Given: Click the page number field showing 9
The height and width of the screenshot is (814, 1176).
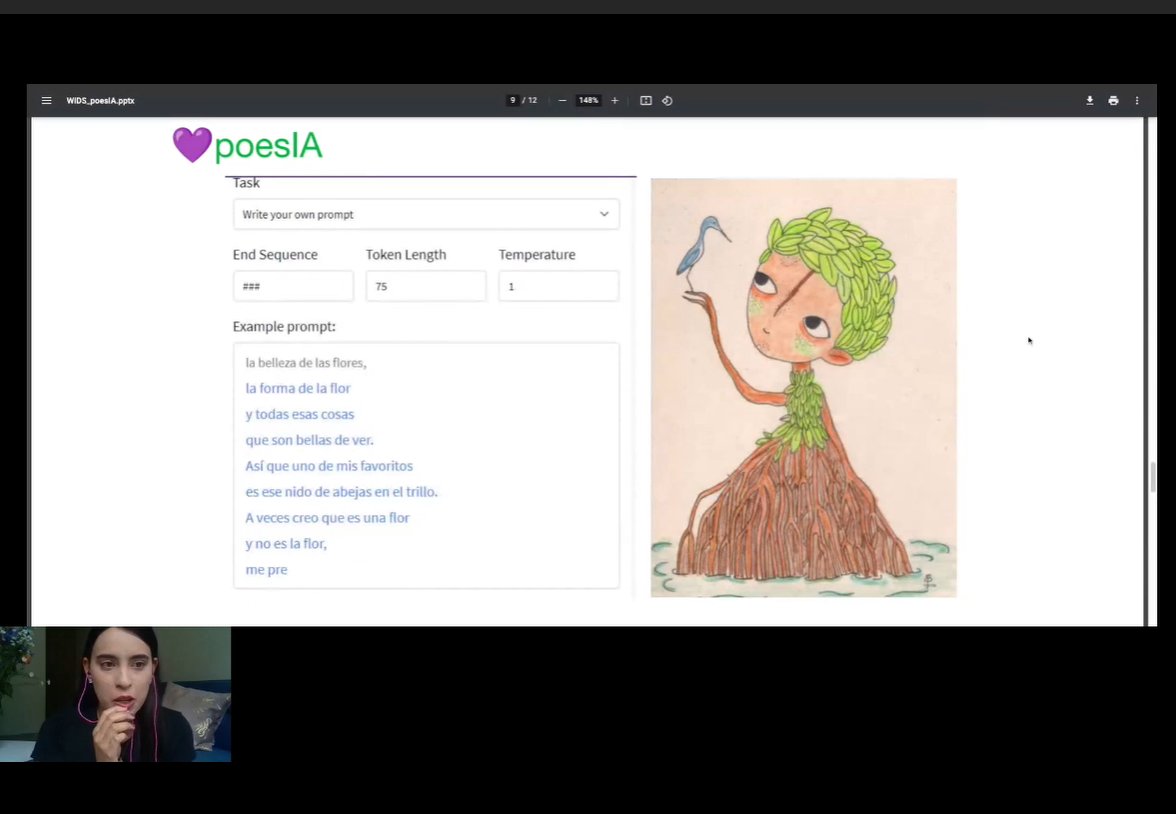Looking at the screenshot, I should pyautogui.click(x=513, y=101).
